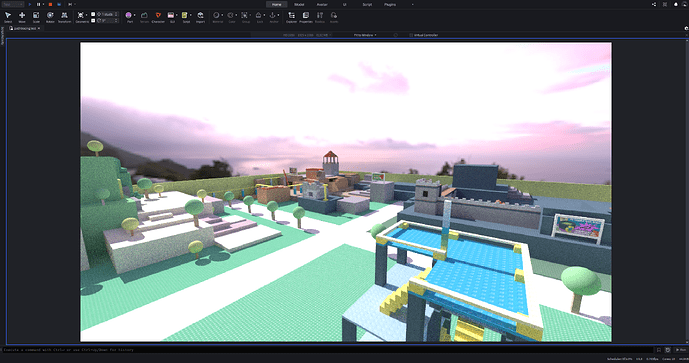
Task: Toggle client/server view icon
Action: [59, 4]
